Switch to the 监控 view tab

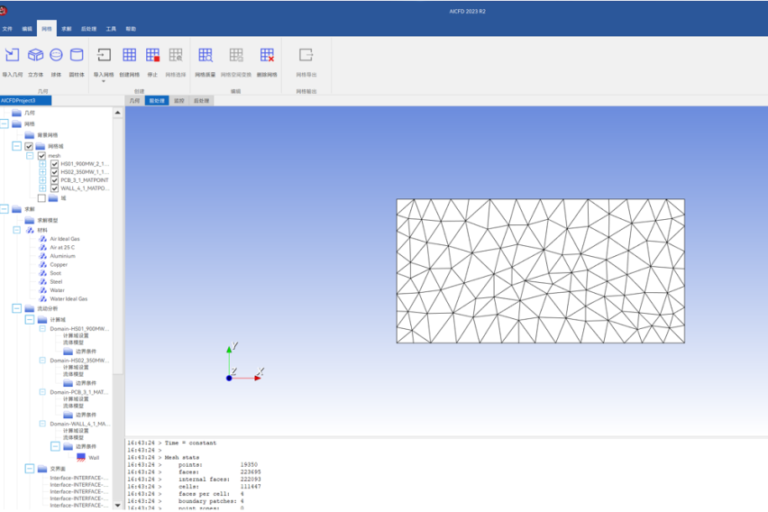tap(179, 101)
